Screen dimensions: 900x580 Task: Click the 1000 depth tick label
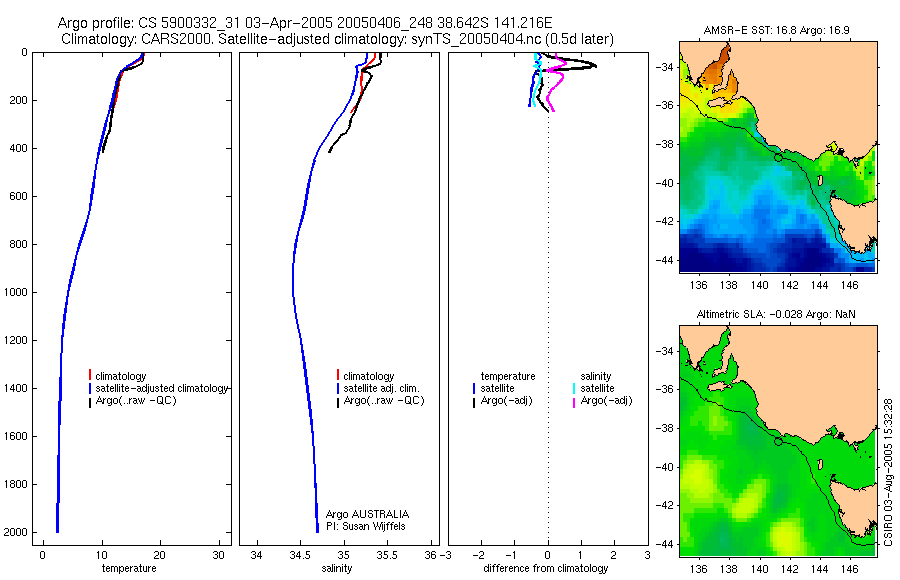[15, 292]
